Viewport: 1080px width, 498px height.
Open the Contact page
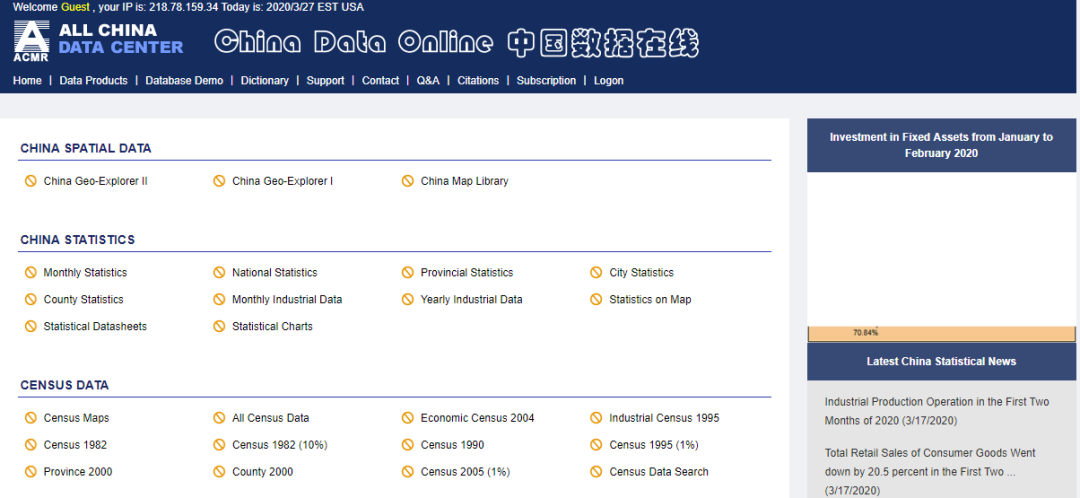[x=380, y=81]
